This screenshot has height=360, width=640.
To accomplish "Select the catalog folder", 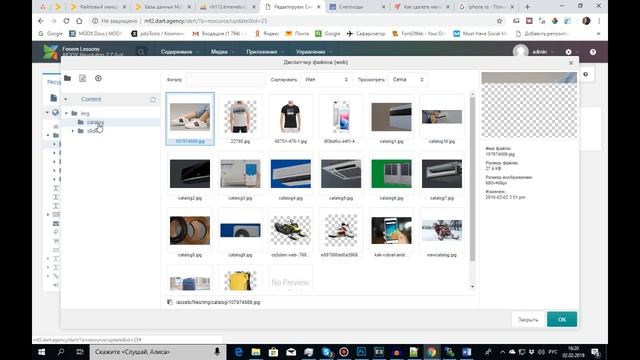I will pos(95,122).
